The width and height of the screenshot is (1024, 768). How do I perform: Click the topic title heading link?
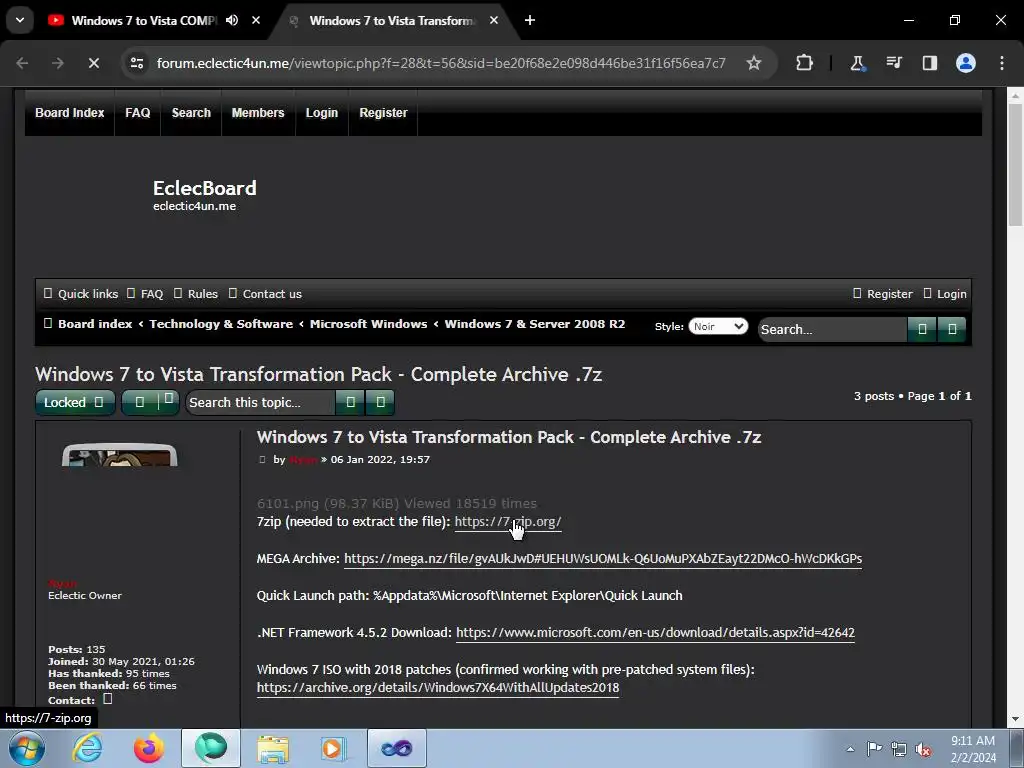point(319,374)
